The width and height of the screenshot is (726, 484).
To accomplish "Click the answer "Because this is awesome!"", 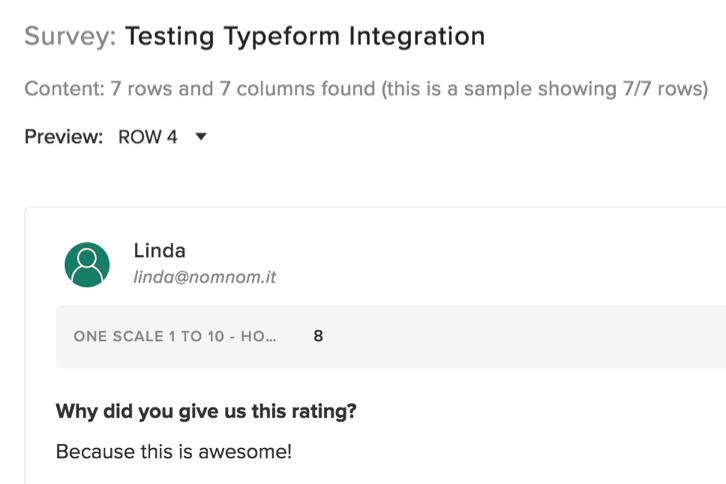I will click(x=174, y=452).
